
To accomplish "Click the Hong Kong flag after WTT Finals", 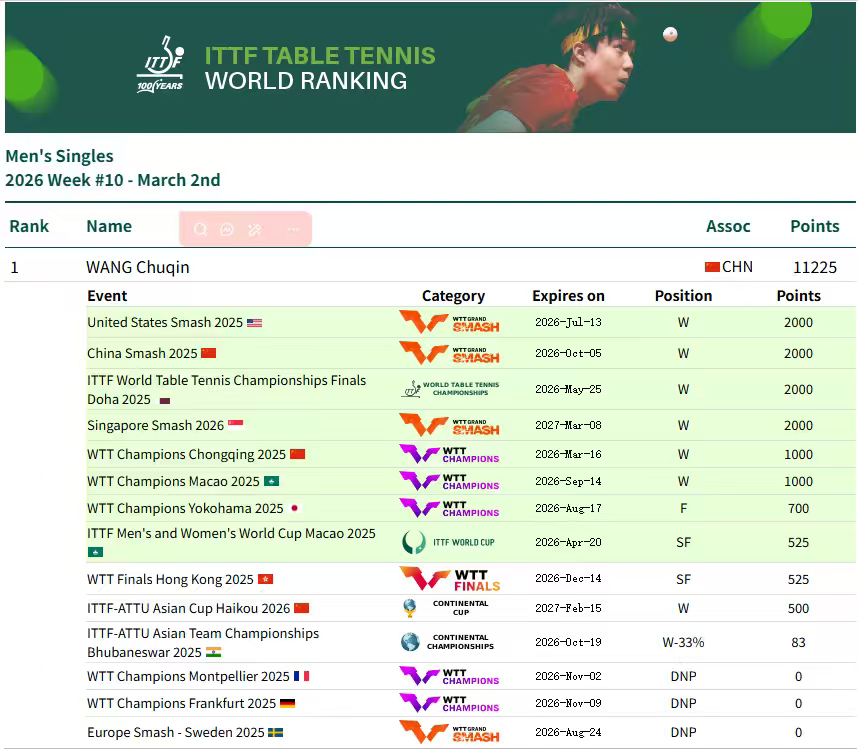I will 265,579.
